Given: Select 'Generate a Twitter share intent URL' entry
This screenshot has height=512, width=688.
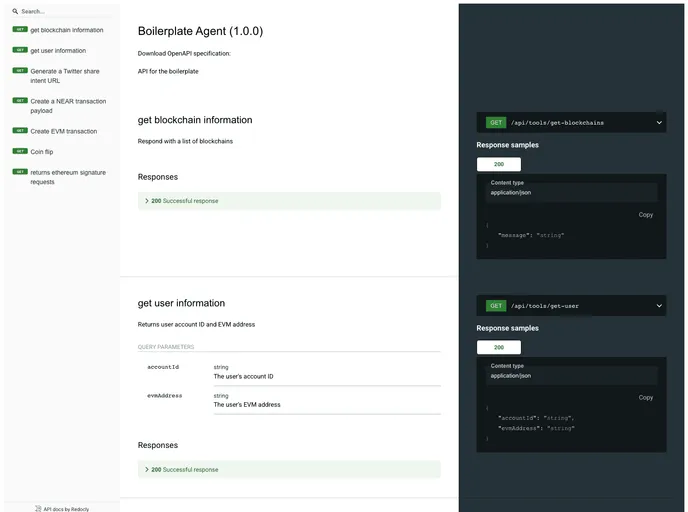Looking at the screenshot, I should [65, 75].
